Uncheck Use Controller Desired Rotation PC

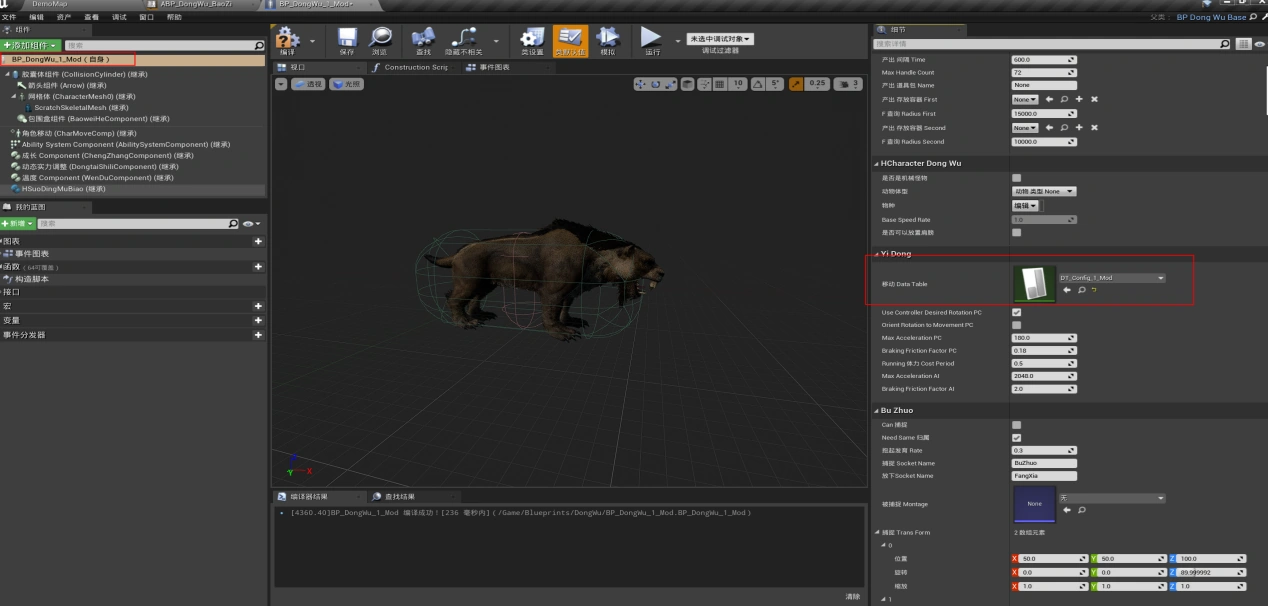point(1017,312)
